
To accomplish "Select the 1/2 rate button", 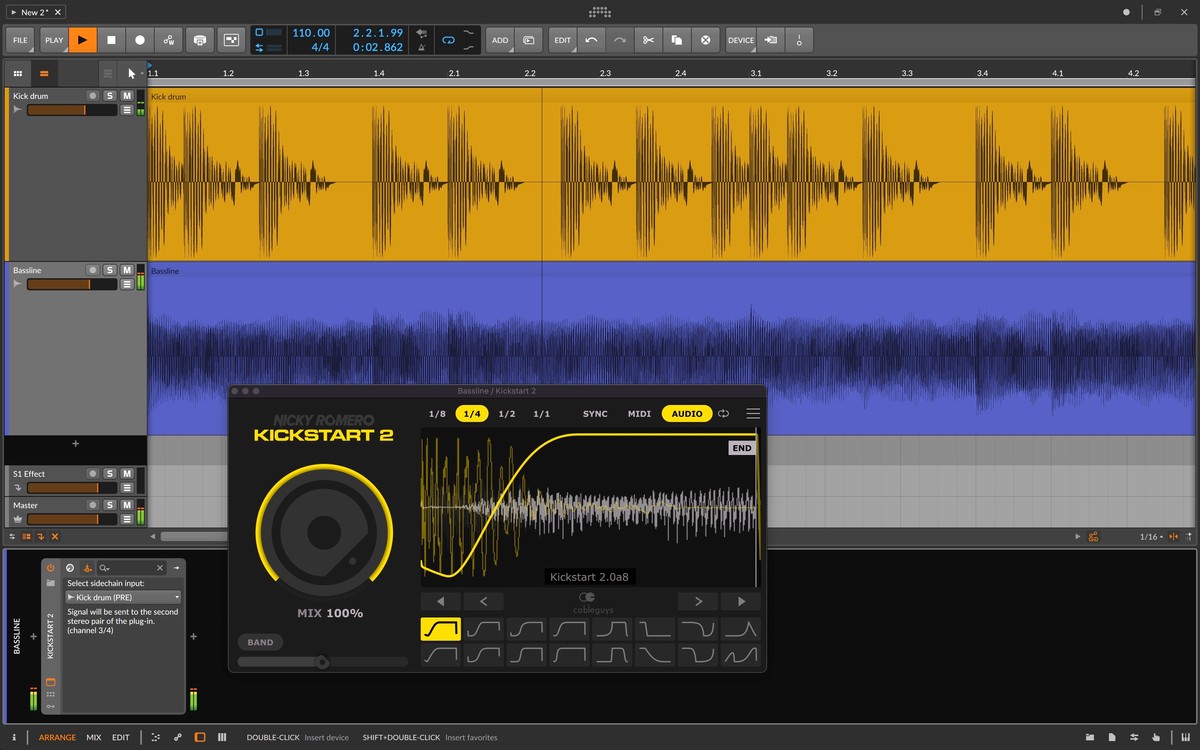I will coord(507,414).
